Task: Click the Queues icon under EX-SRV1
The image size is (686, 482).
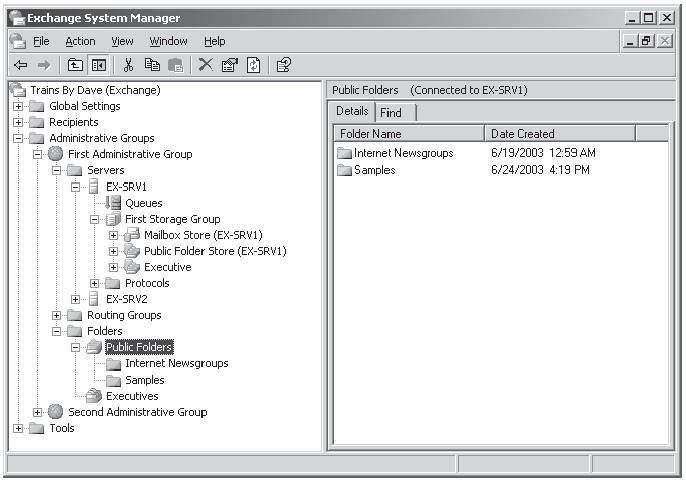Action: point(113,203)
